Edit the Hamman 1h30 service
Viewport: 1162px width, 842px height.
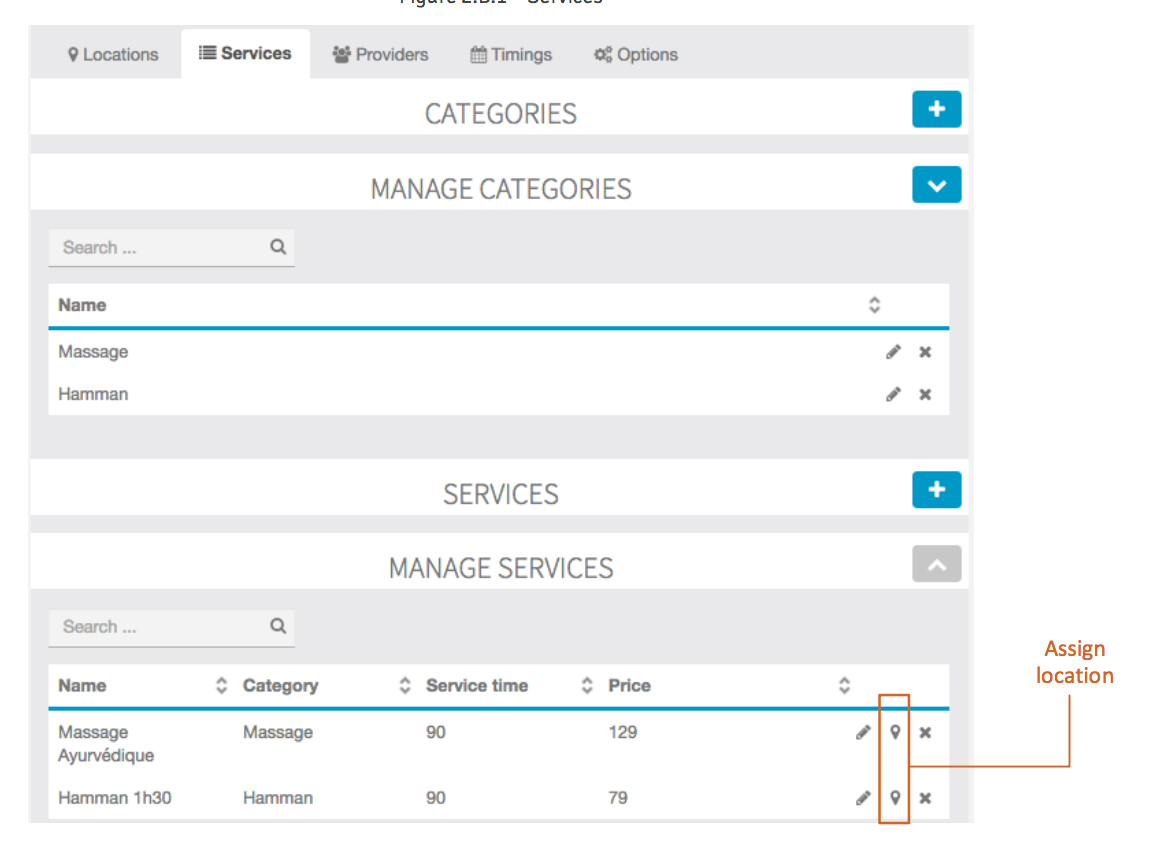(863, 798)
